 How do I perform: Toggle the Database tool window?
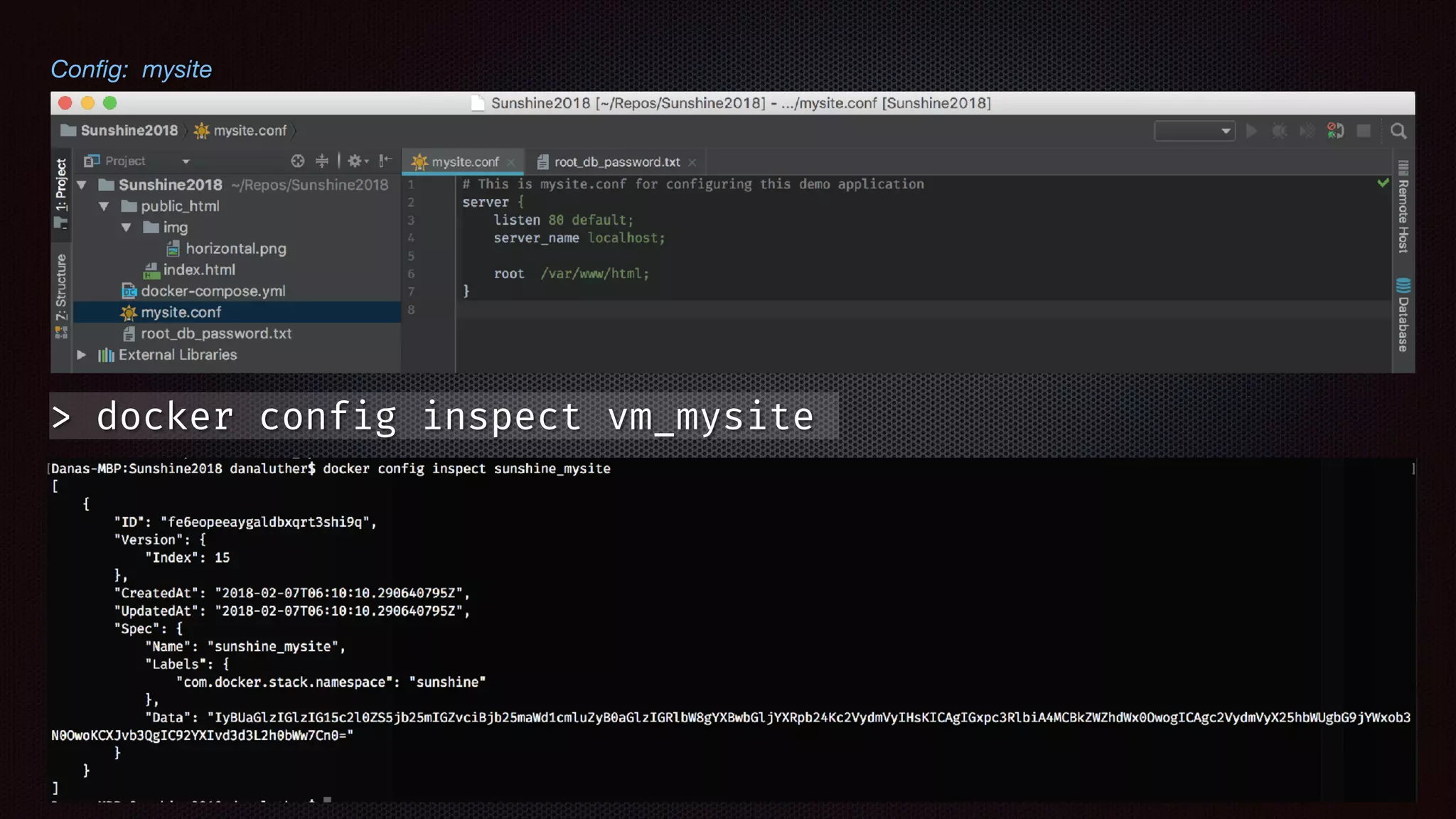[x=1403, y=315]
